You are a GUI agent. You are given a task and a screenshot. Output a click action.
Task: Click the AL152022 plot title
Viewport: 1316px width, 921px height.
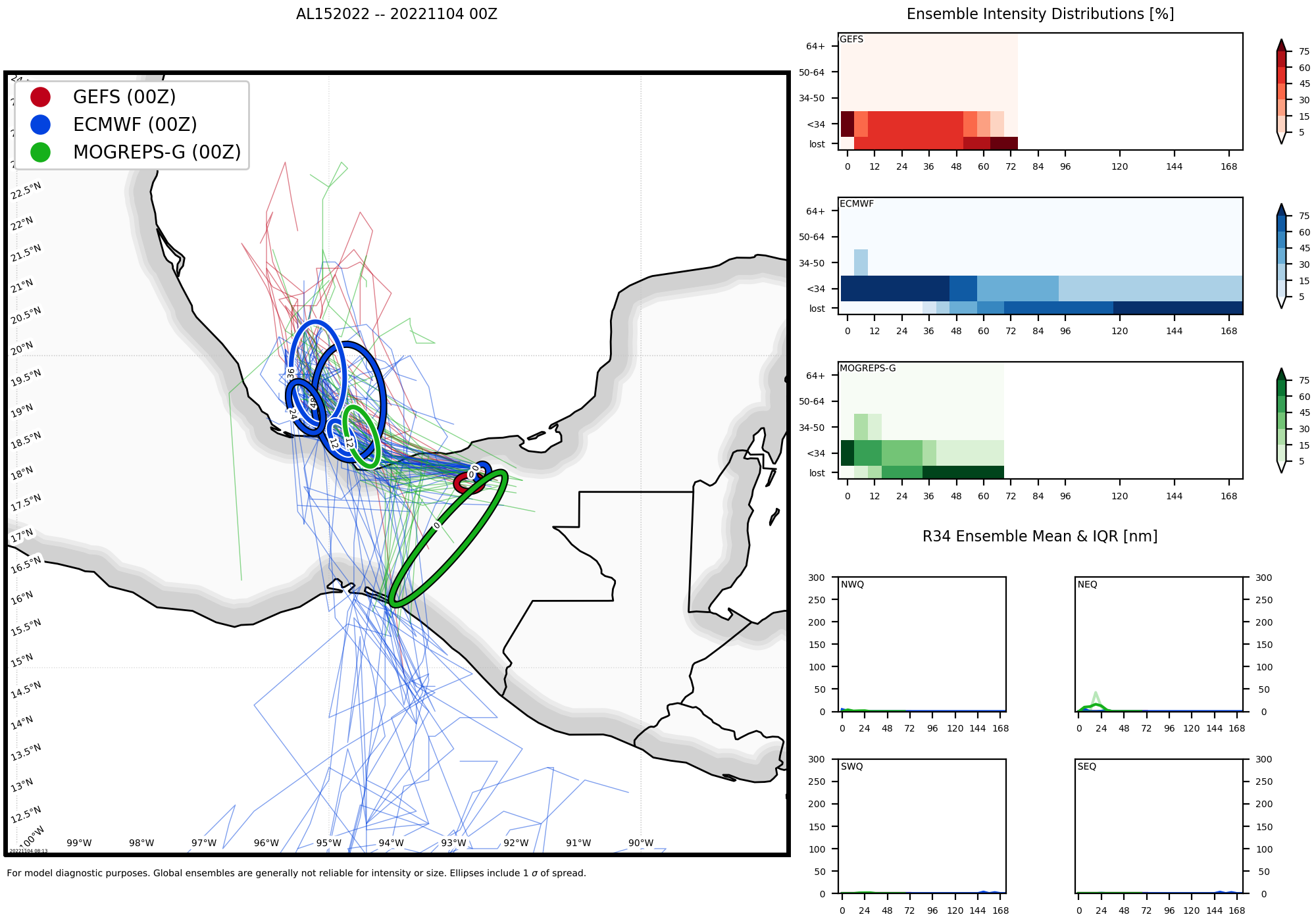[396, 14]
